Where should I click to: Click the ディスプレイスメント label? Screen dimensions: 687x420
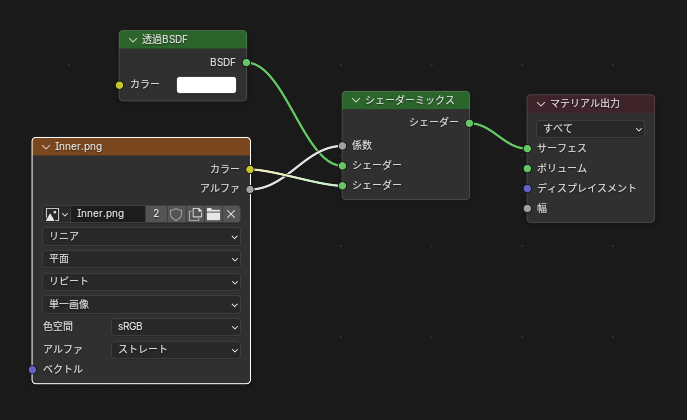tap(587, 188)
